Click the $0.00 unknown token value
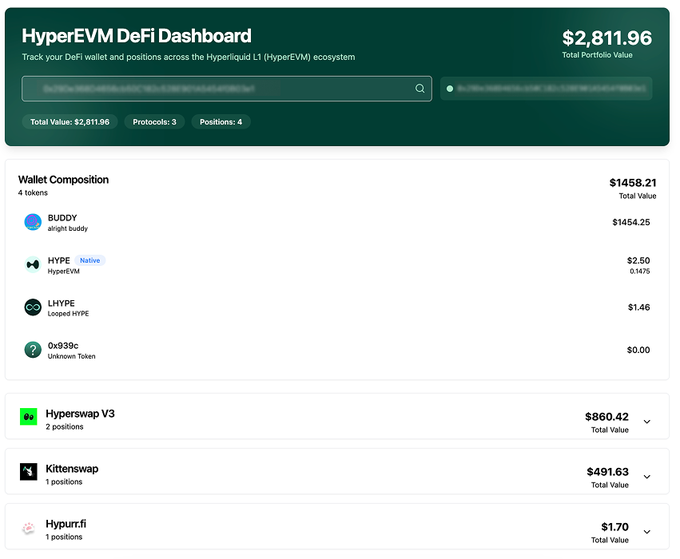Screen dimensions: 680x559 638,350
